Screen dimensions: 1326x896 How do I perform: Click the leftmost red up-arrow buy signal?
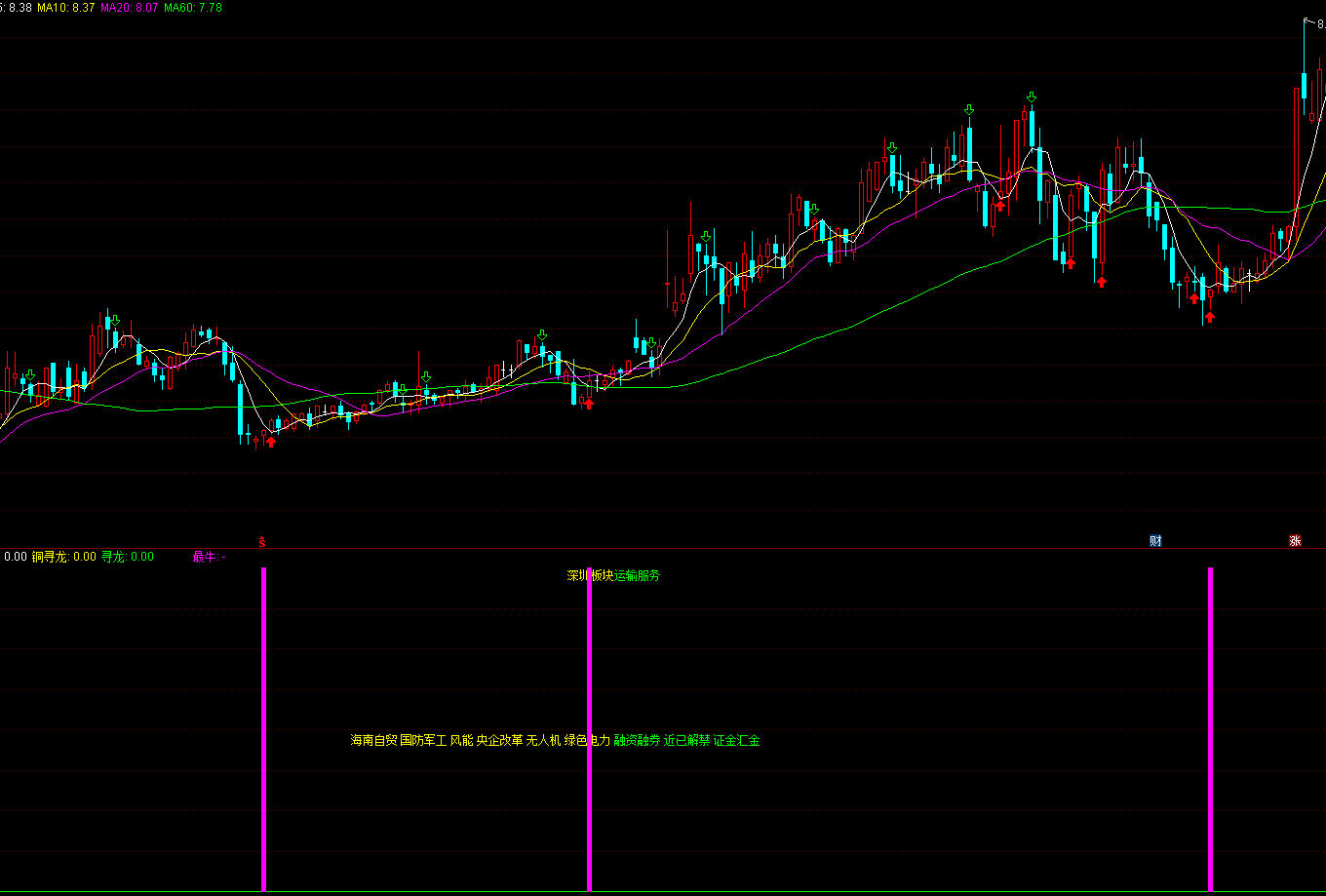271,442
